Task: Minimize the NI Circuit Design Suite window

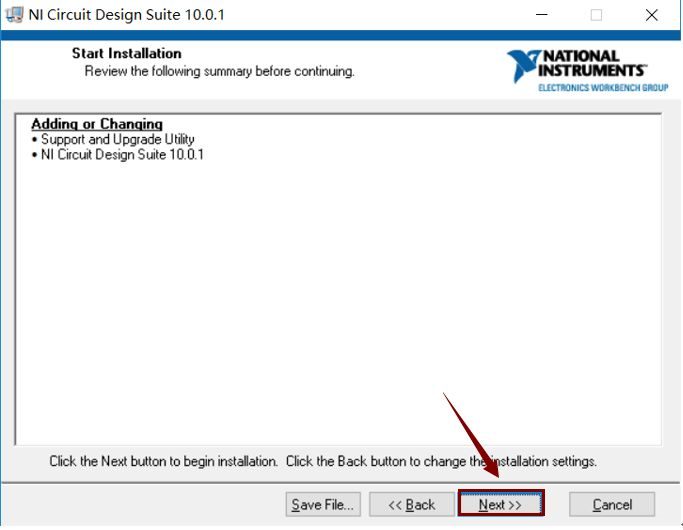Action: point(541,15)
